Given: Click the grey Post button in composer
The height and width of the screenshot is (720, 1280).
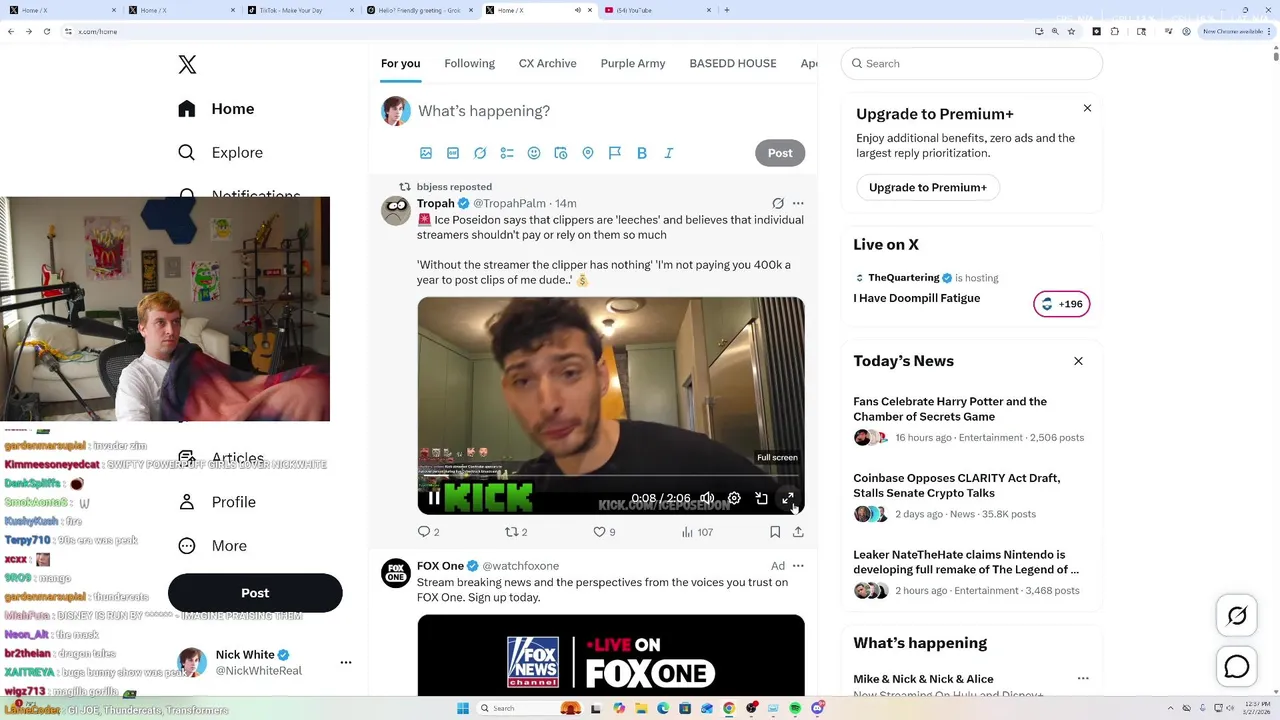Looking at the screenshot, I should pyautogui.click(x=780, y=153).
